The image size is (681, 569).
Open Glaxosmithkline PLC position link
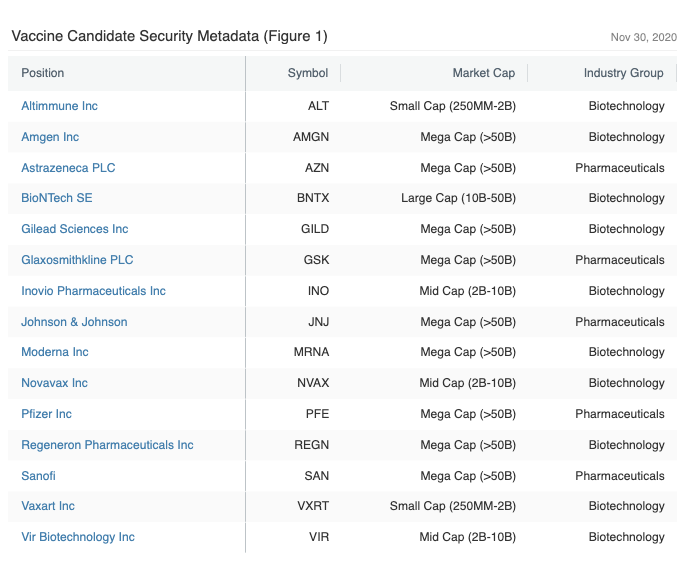(x=77, y=260)
